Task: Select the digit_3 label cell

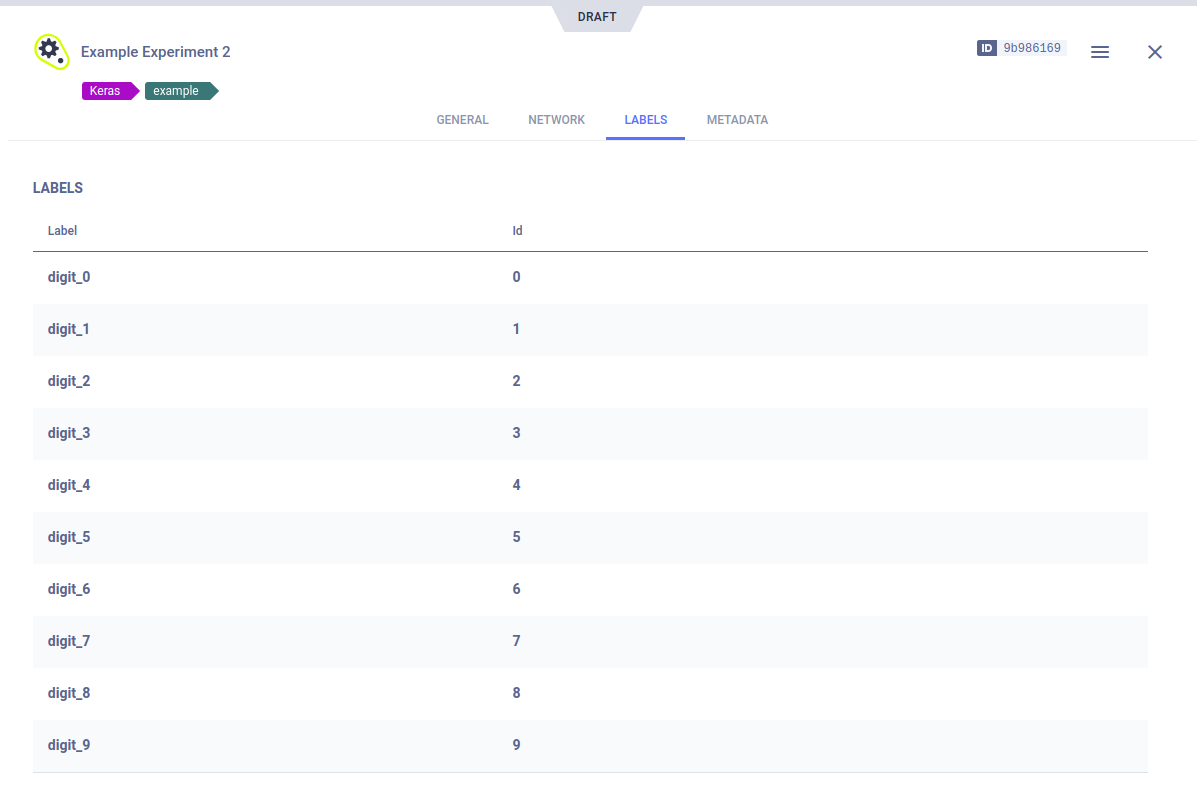Action: click(x=69, y=433)
